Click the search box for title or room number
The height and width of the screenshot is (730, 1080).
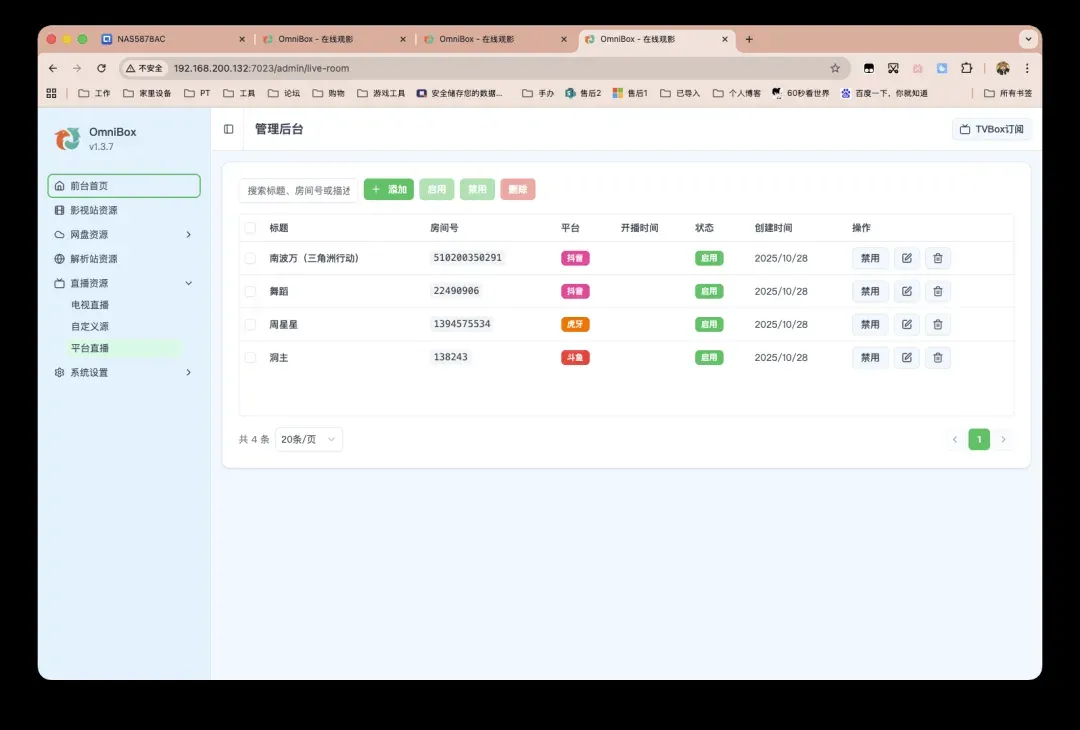click(x=298, y=190)
